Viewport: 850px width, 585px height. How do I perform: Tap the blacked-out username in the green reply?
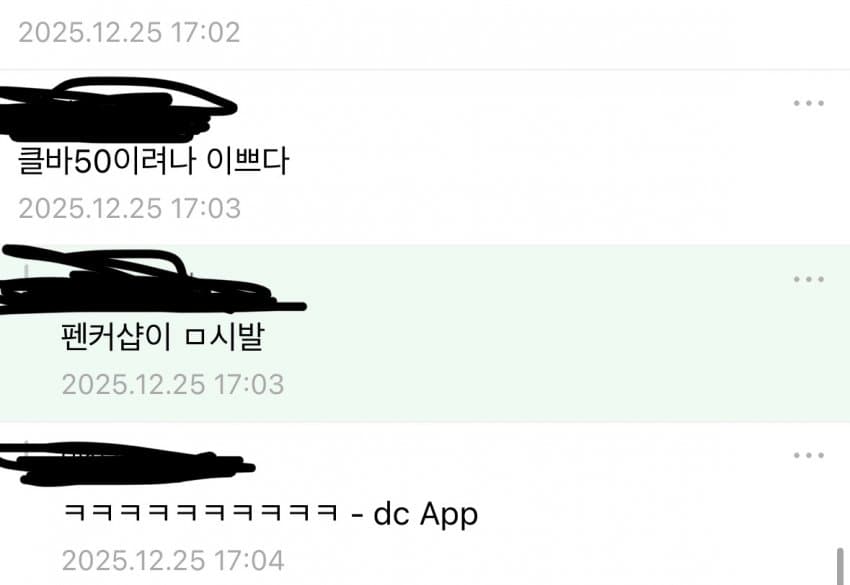point(152,281)
